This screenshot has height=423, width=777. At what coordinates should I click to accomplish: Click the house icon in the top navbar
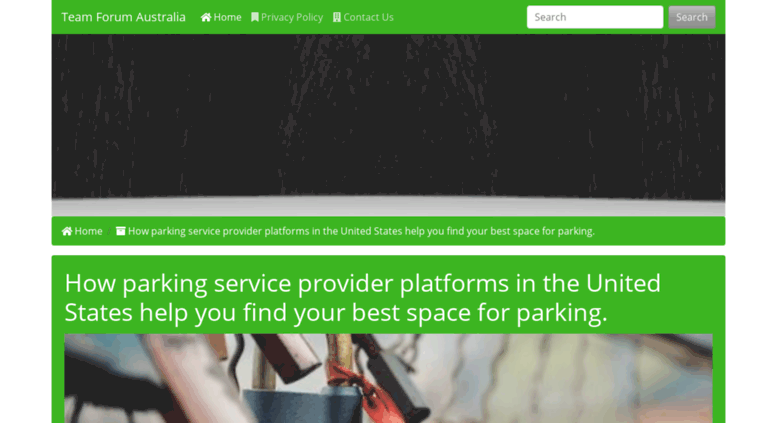point(206,17)
